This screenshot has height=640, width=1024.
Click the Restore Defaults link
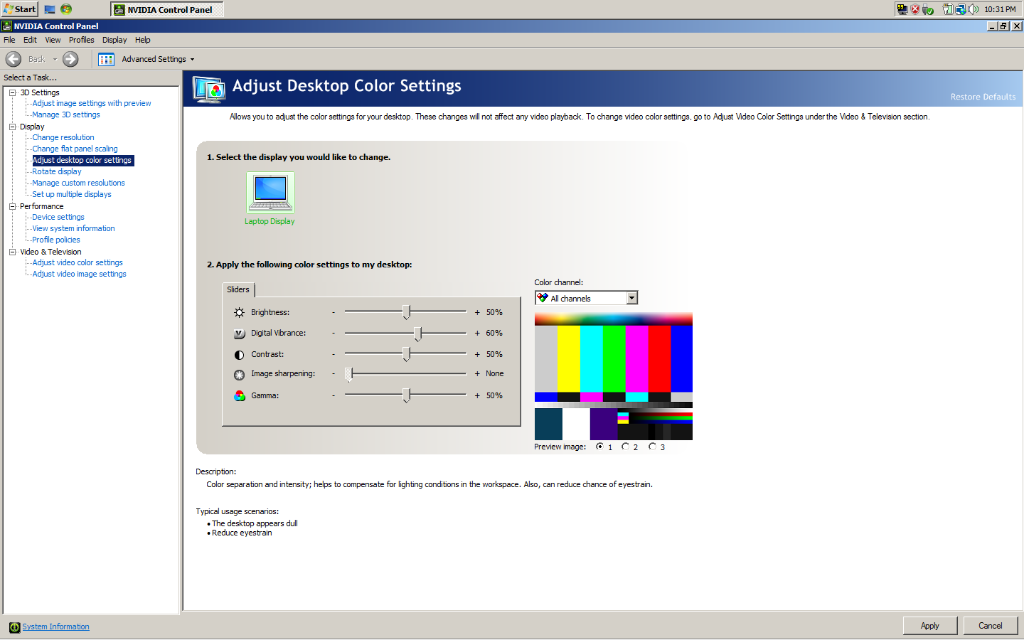point(983,97)
